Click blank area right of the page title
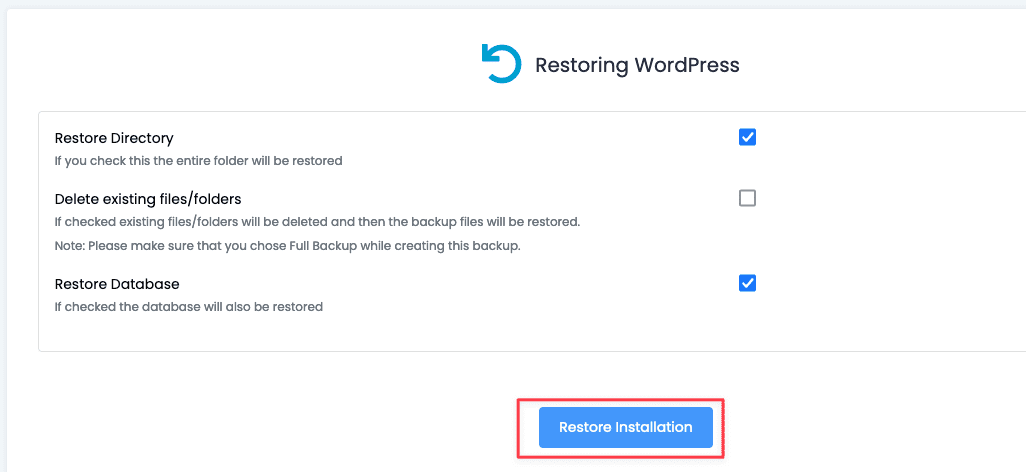 click(x=880, y=65)
